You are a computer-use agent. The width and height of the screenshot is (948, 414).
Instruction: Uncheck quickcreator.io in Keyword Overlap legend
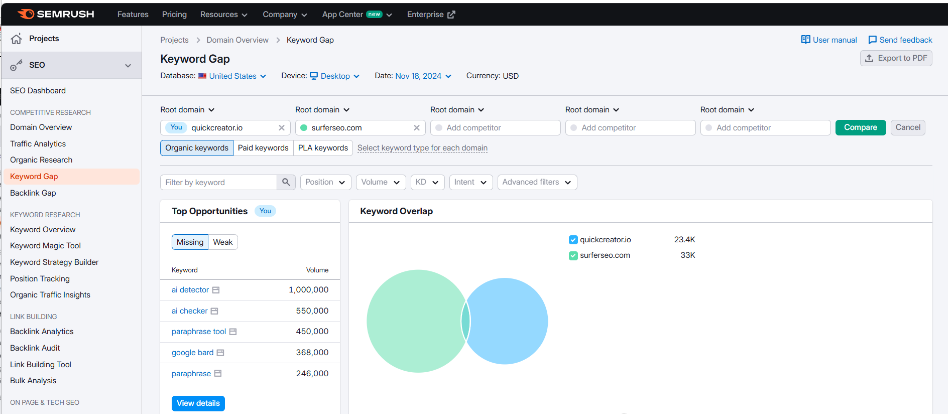(573, 239)
